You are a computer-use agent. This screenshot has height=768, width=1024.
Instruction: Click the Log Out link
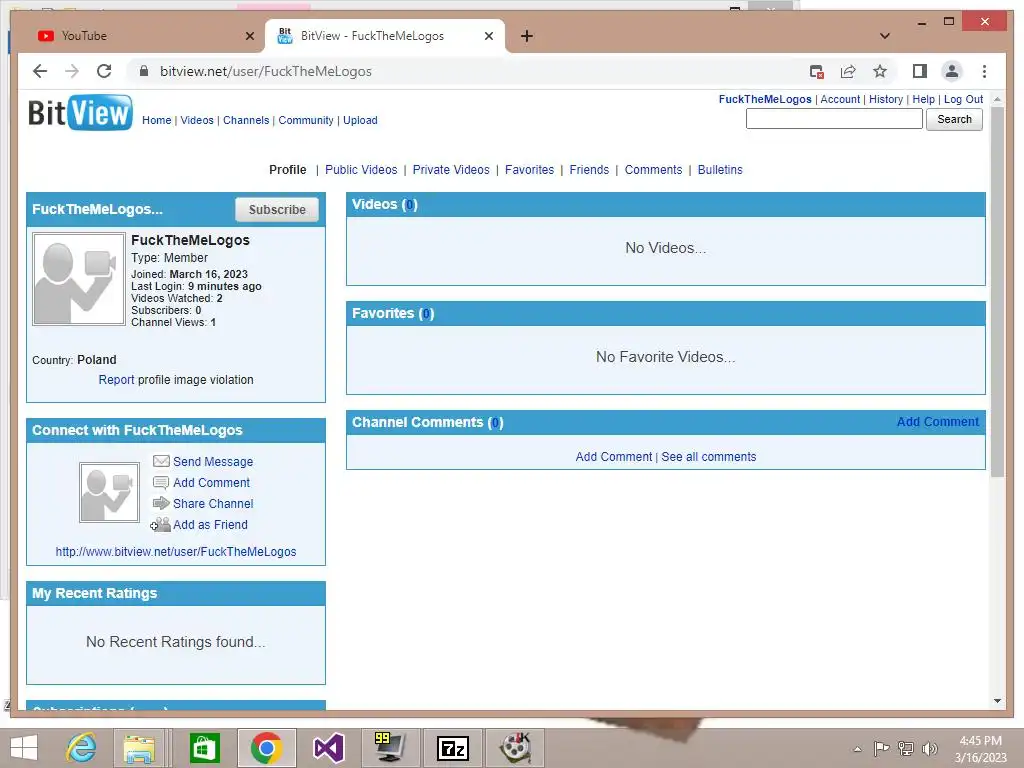(x=963, y=99)
